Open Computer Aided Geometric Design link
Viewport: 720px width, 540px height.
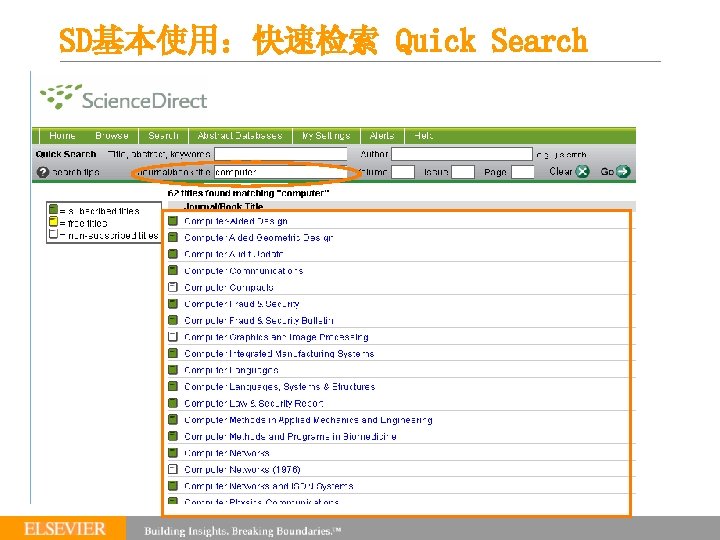259,237
